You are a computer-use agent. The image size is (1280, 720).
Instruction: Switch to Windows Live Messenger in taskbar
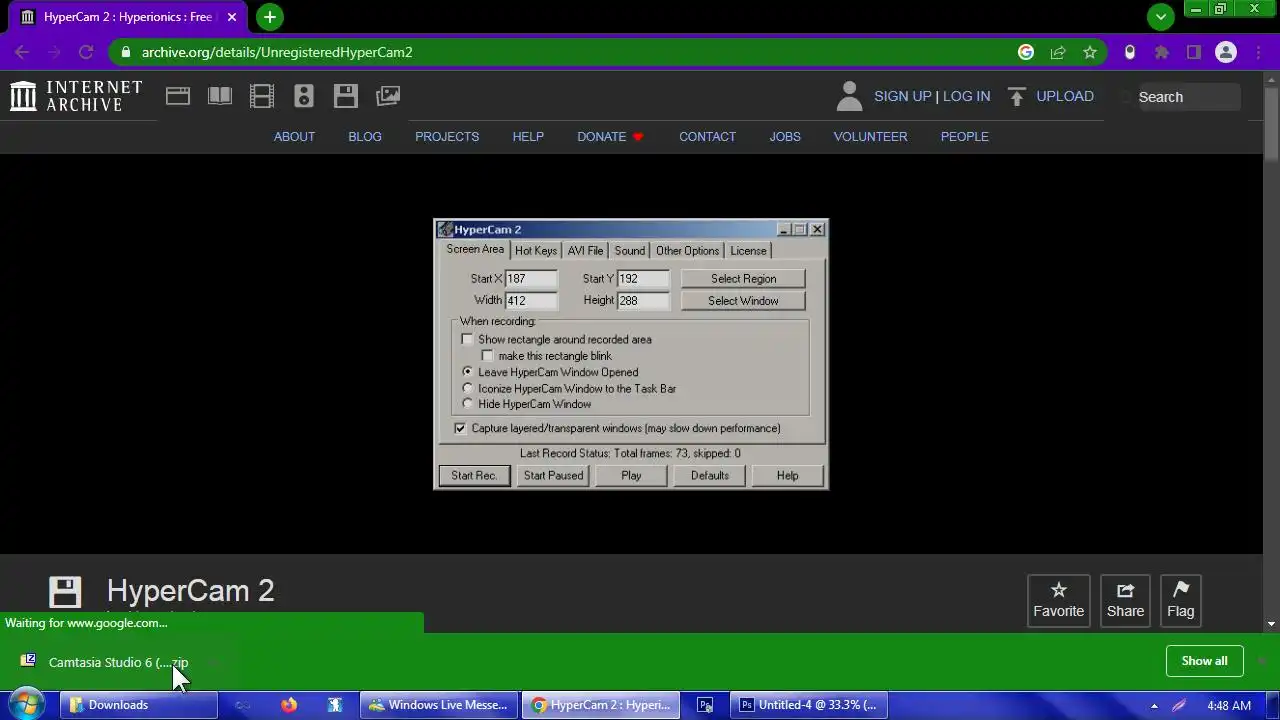tap(440, 705)
